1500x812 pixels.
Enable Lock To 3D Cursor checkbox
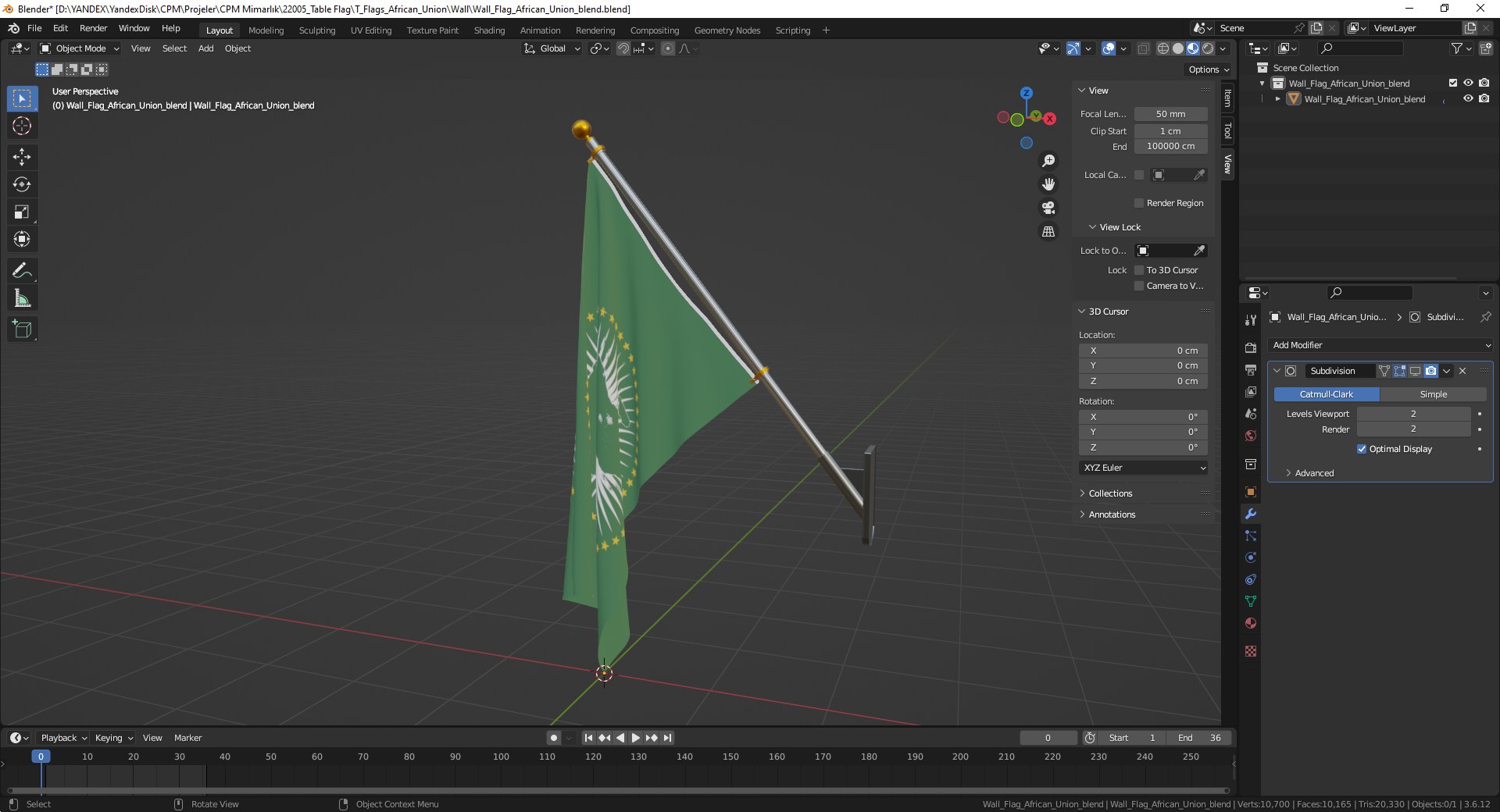click(1139, 270)
